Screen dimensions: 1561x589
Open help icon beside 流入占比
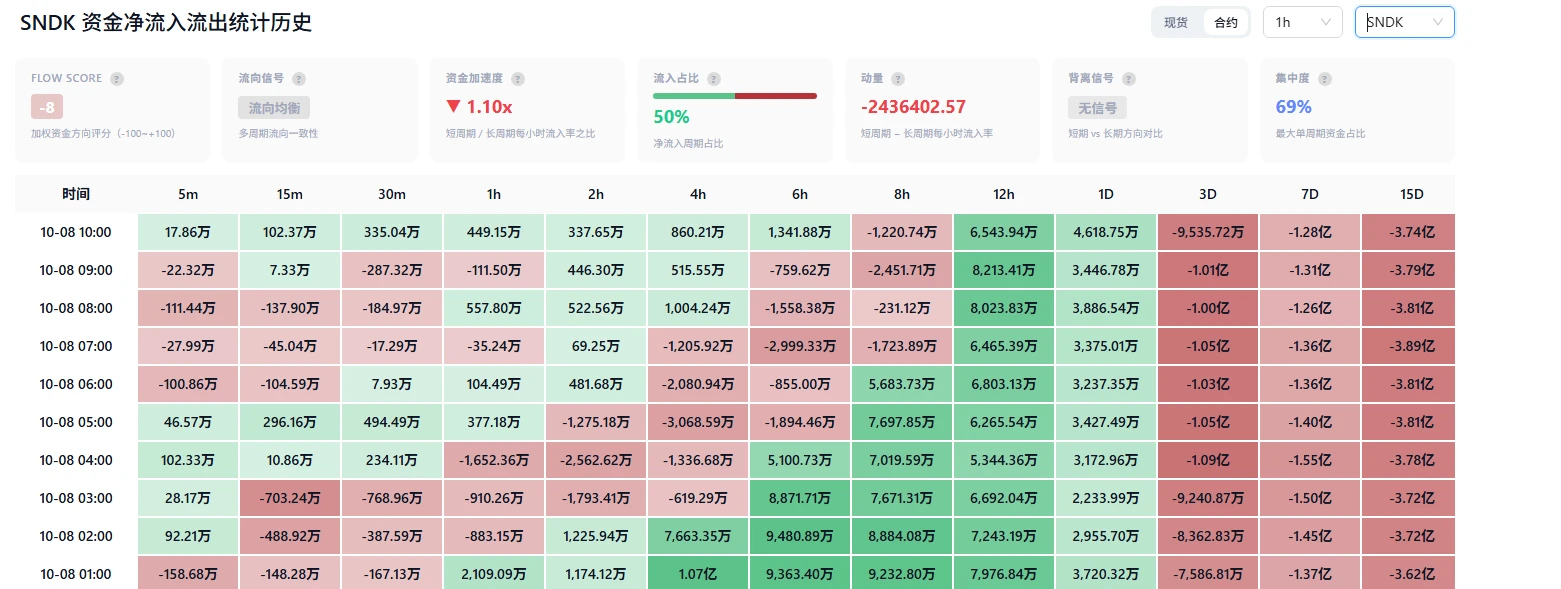click(713, 79)
